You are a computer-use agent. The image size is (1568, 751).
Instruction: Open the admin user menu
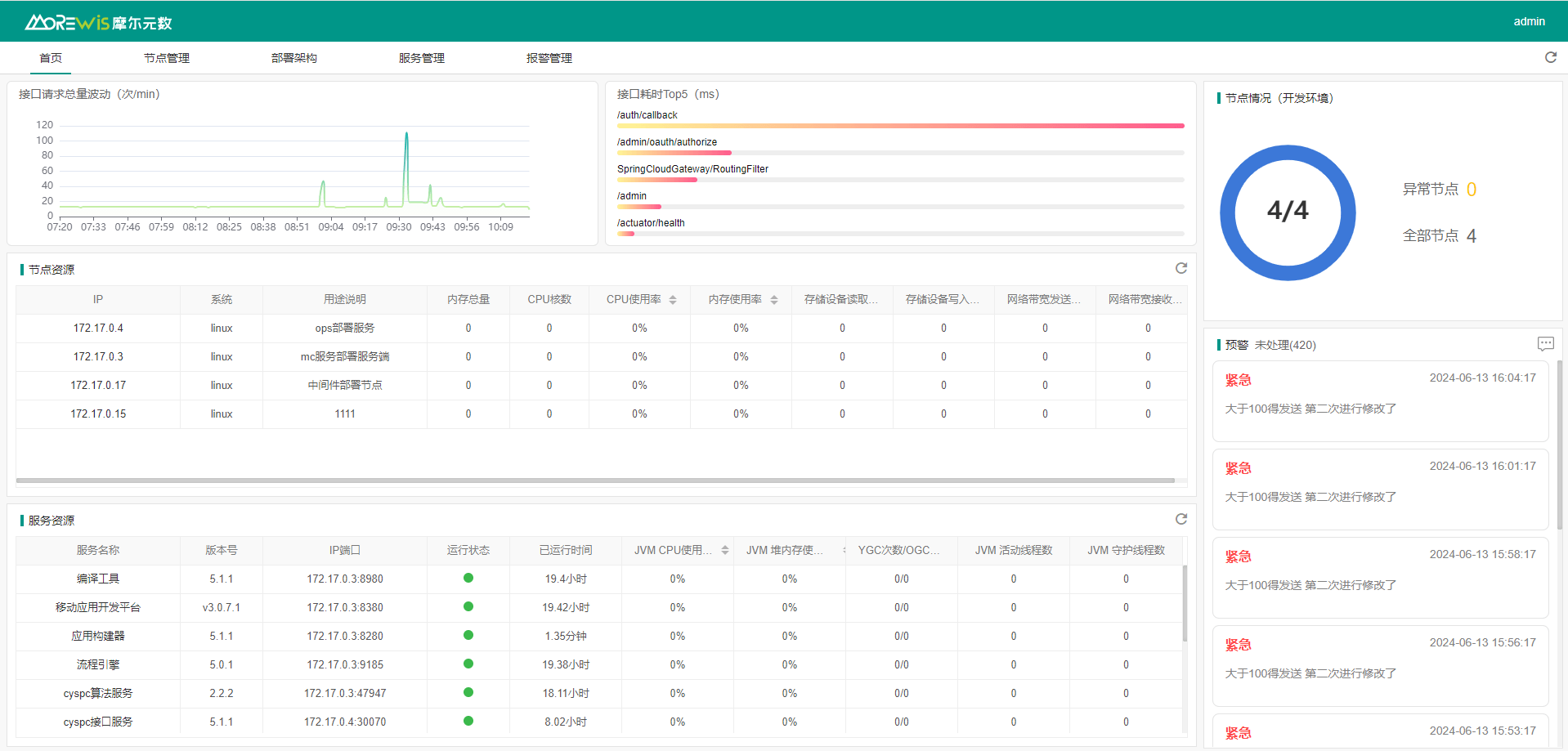click(1529, 21)
